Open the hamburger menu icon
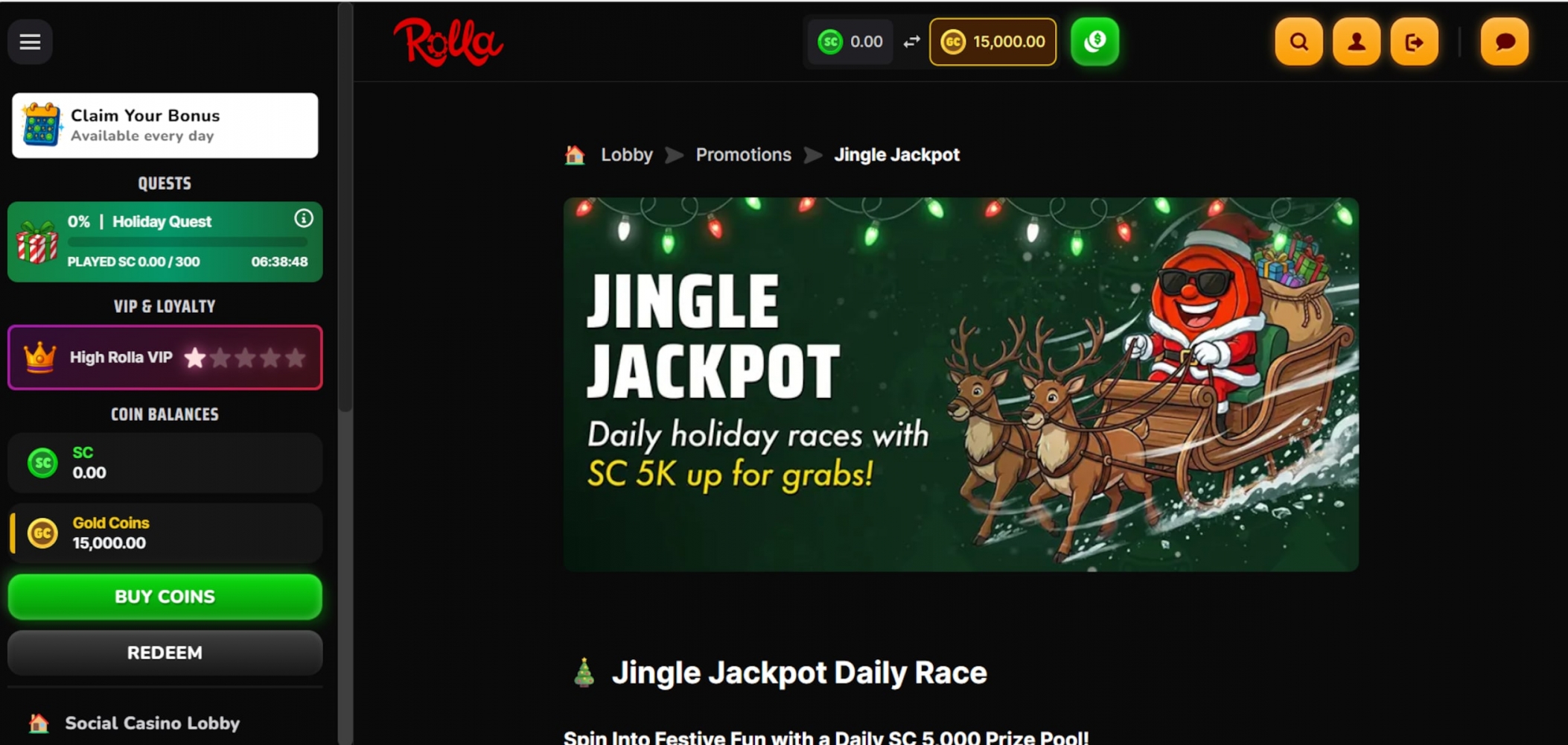Image resolution: width=1568 pixels, height=745 pixels. 30,42
